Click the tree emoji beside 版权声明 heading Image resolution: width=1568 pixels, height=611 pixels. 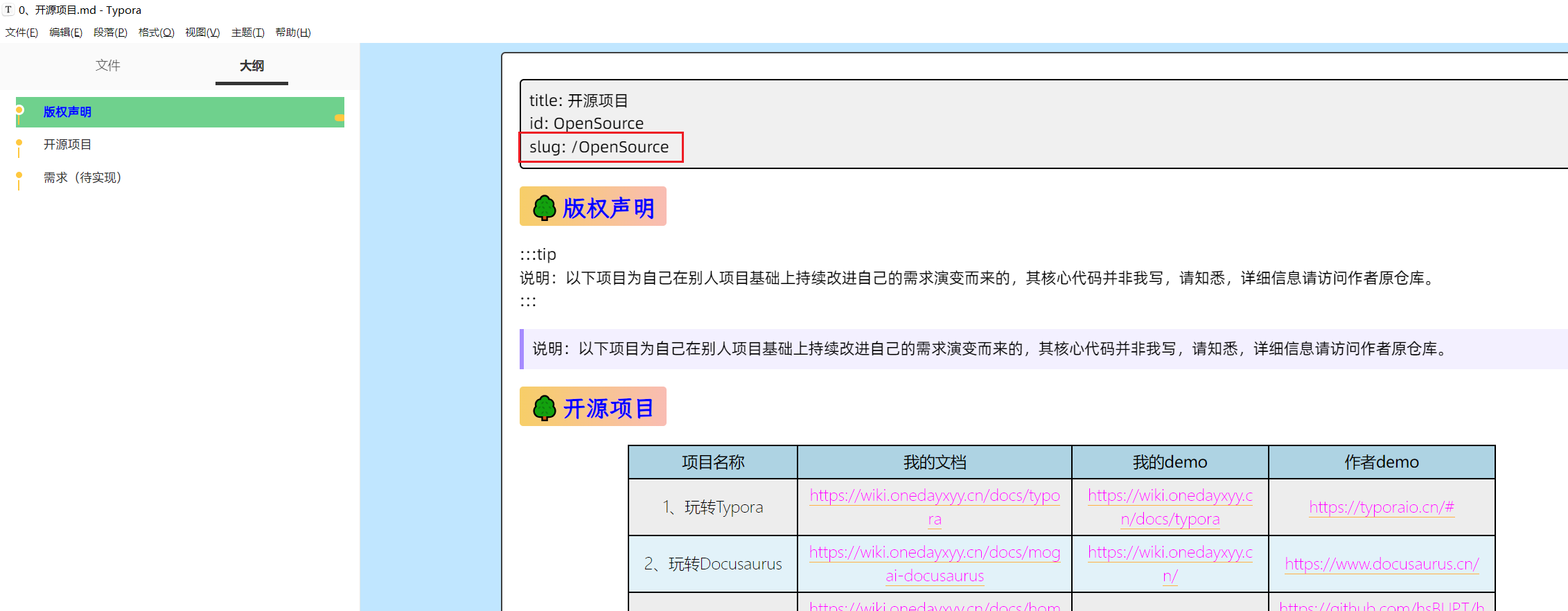pyautogui.click(x=544, y=207)
